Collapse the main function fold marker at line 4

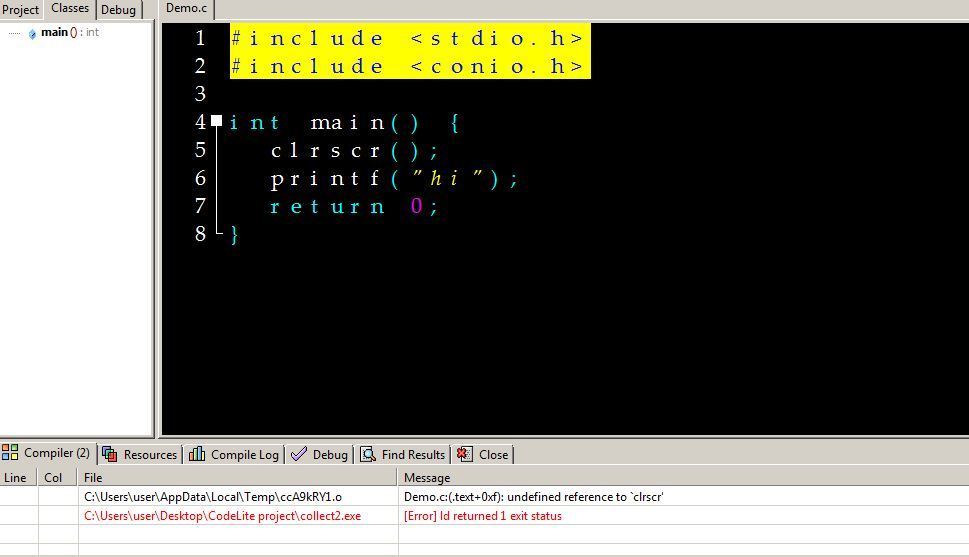point(216,121)
